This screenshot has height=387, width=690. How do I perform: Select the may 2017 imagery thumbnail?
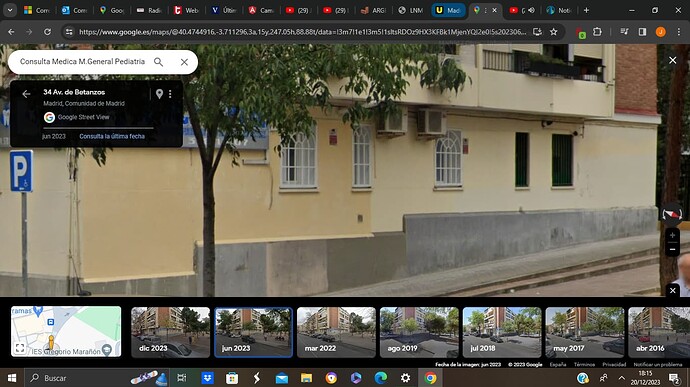(x=584, y=332)
